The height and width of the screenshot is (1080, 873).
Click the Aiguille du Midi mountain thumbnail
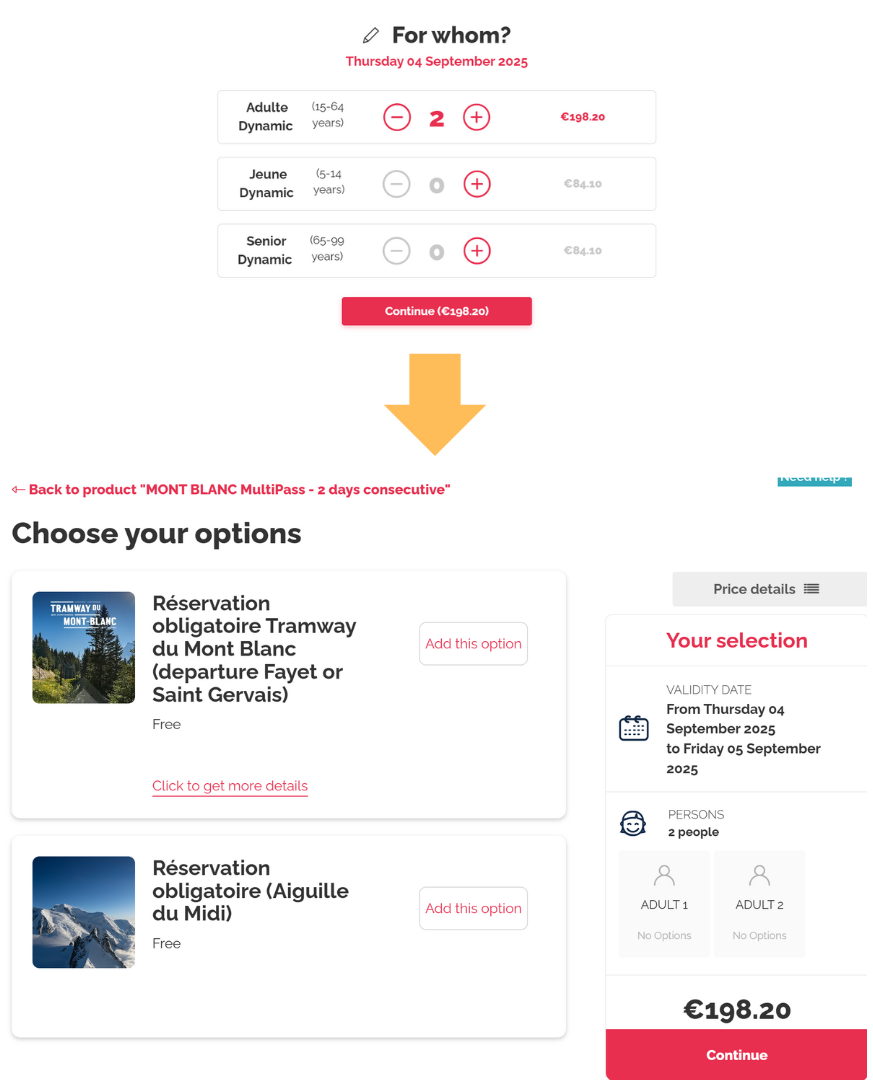[x=83, y=912]
